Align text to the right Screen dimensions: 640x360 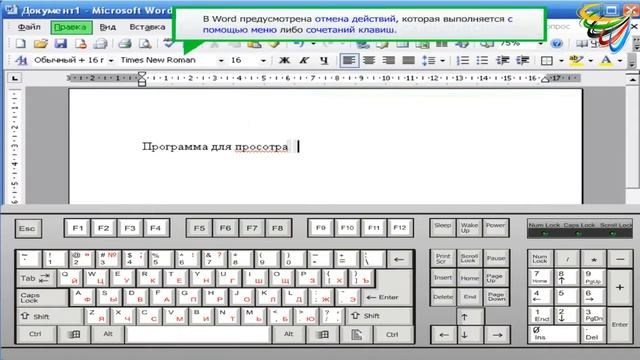point(388,60)
